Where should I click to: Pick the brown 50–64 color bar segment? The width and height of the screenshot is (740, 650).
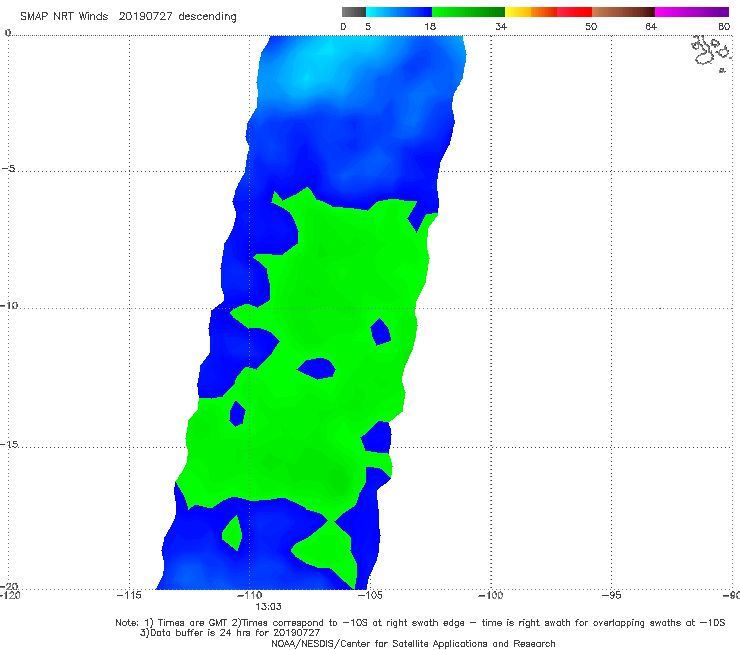(x=623, y=12)
